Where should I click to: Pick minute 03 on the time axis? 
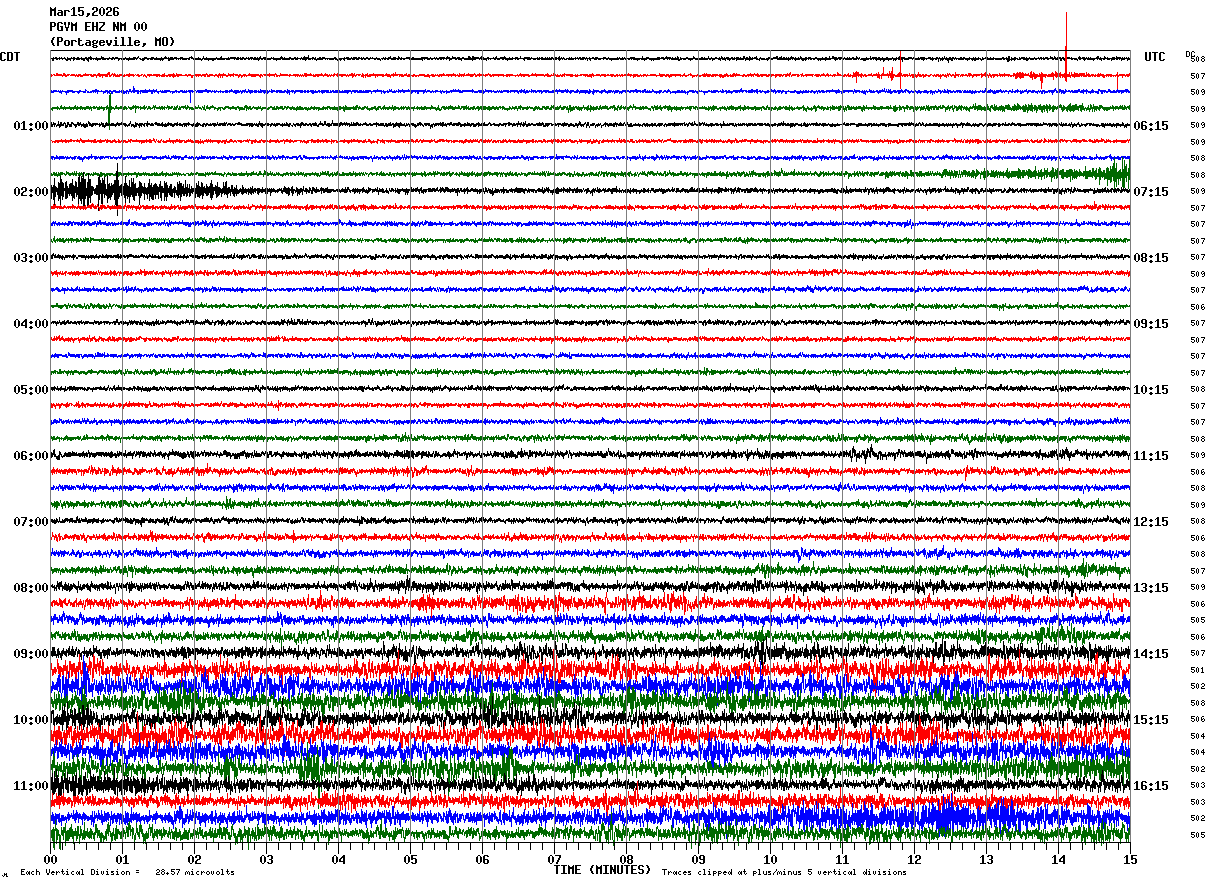tap(267, 859)
